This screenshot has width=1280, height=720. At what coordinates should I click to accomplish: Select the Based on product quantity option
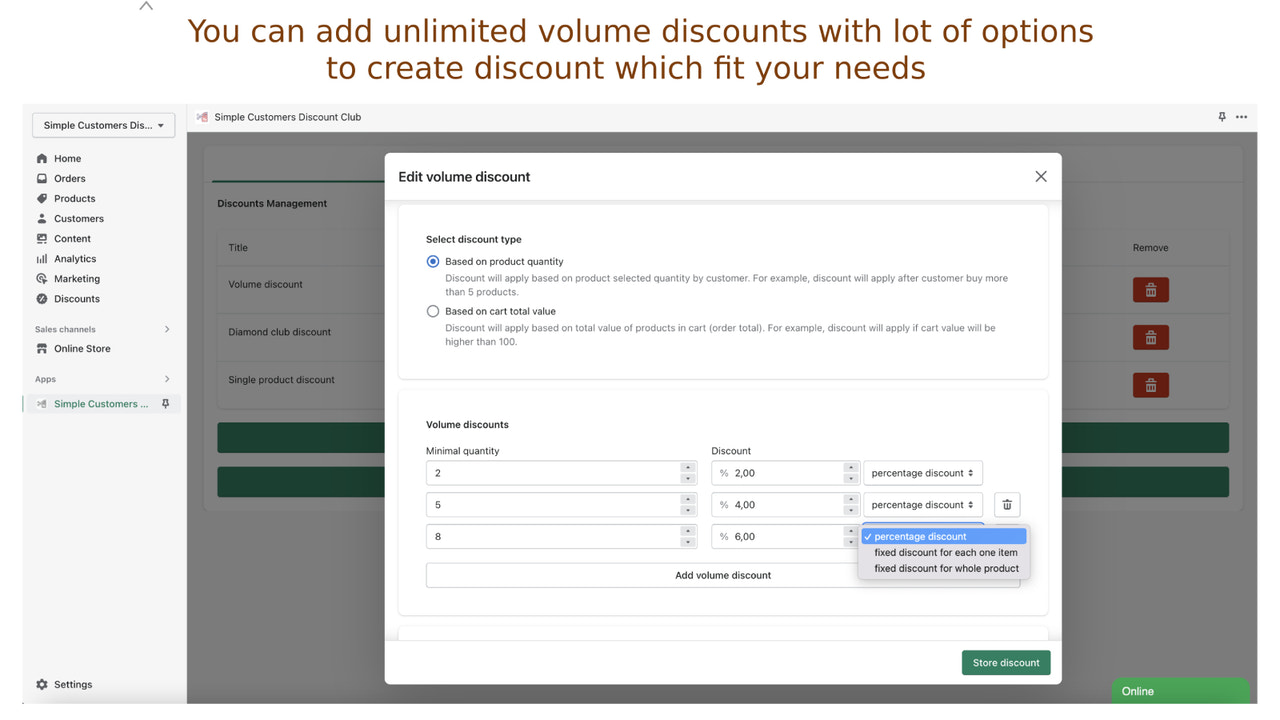[432, 261]
